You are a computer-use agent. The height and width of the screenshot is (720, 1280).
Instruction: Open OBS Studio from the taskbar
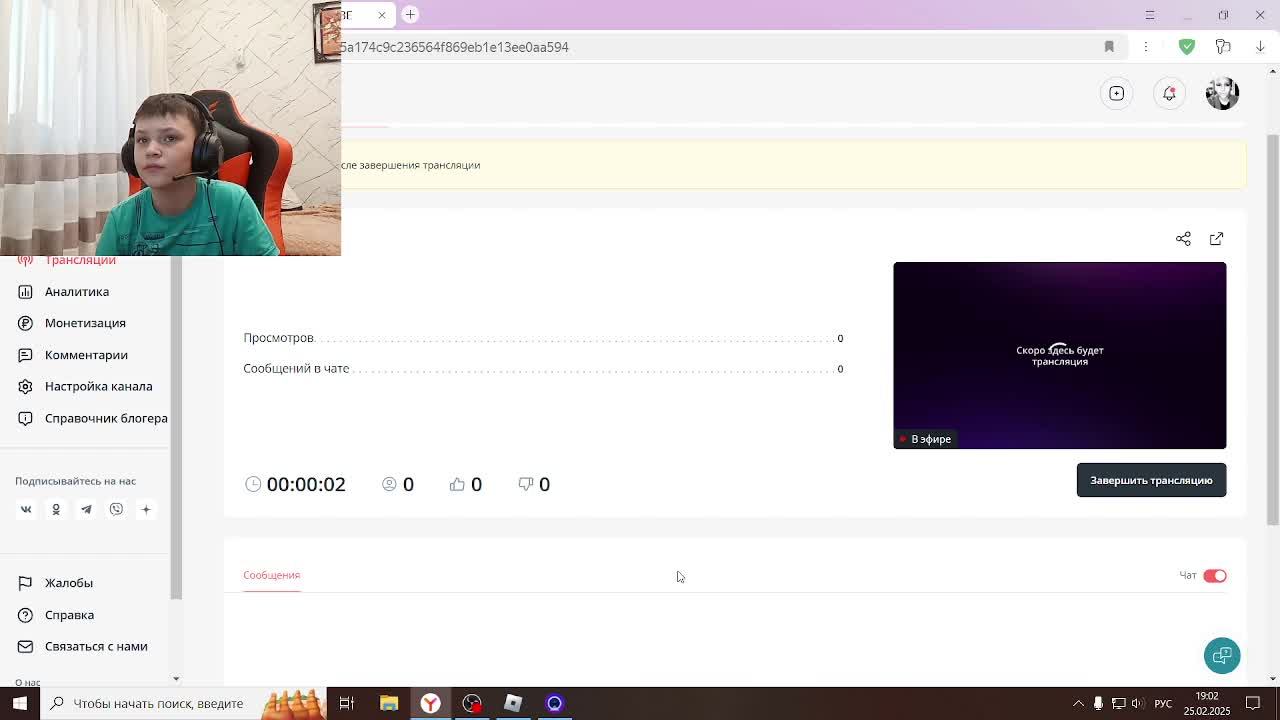click(472, 703)
